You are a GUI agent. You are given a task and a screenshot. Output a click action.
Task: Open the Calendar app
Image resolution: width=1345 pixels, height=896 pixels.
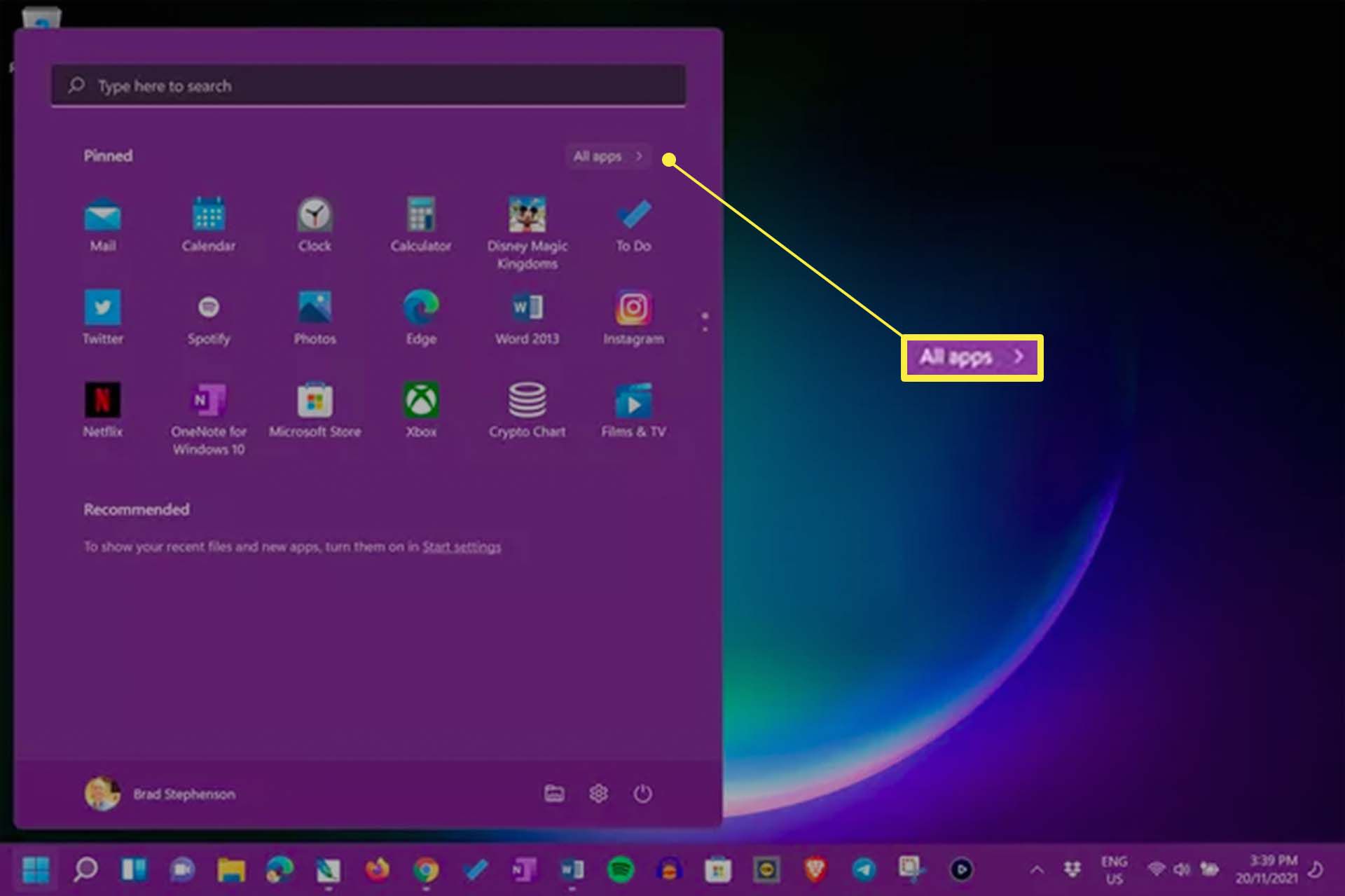[x=208, y=226]
